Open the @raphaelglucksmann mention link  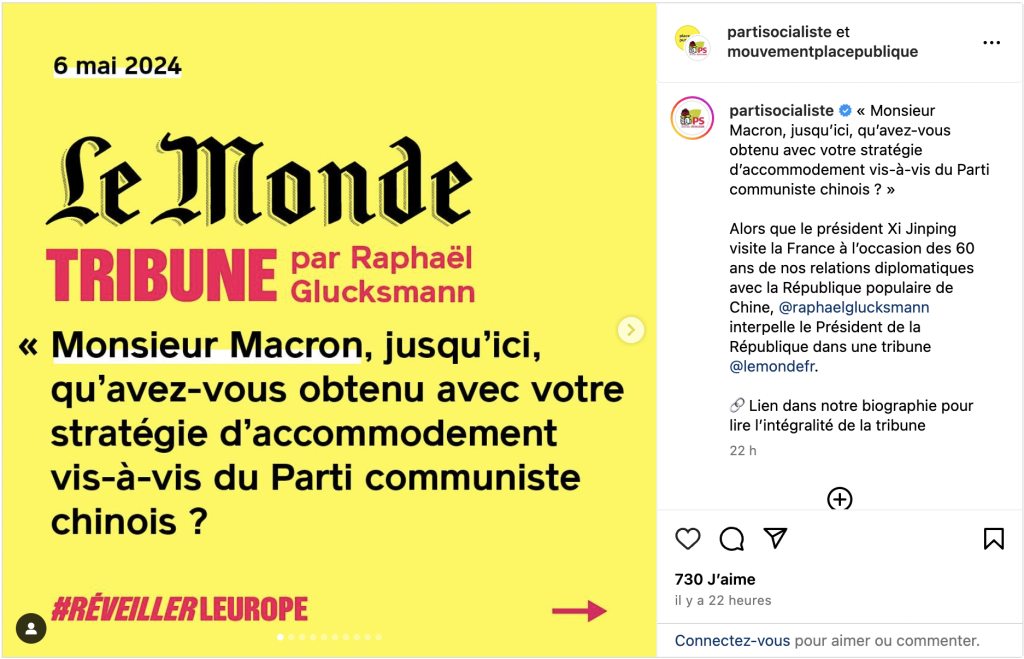click(852, 307)
